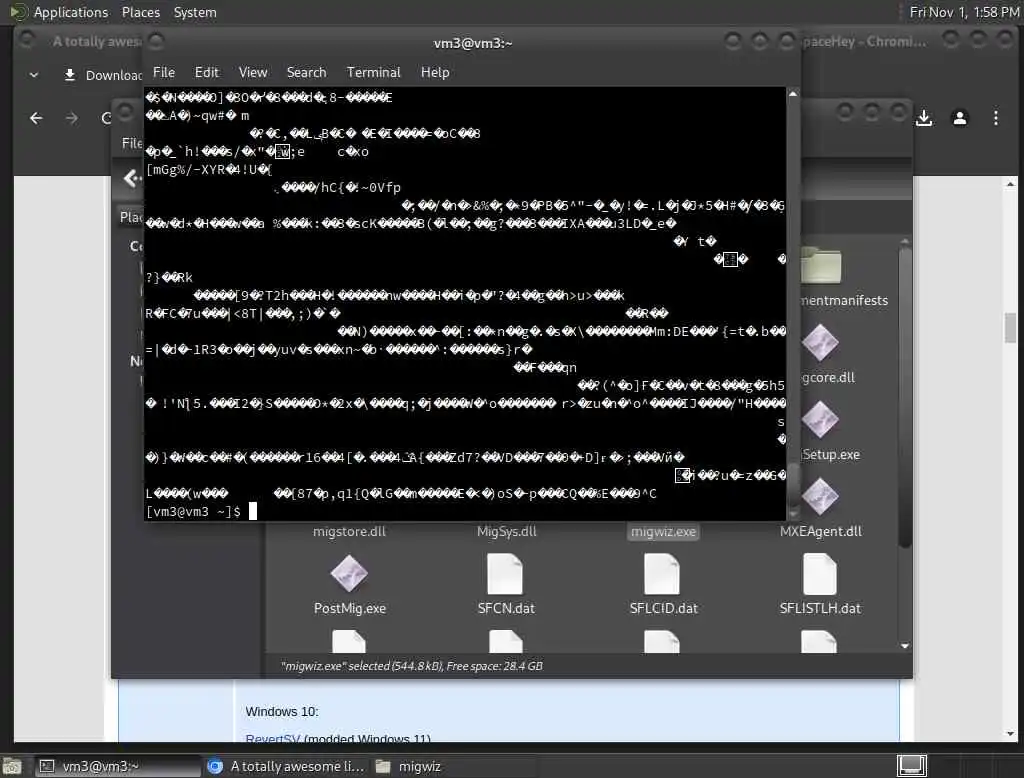Click the MigSys.dll file label

tap(507, 532)
